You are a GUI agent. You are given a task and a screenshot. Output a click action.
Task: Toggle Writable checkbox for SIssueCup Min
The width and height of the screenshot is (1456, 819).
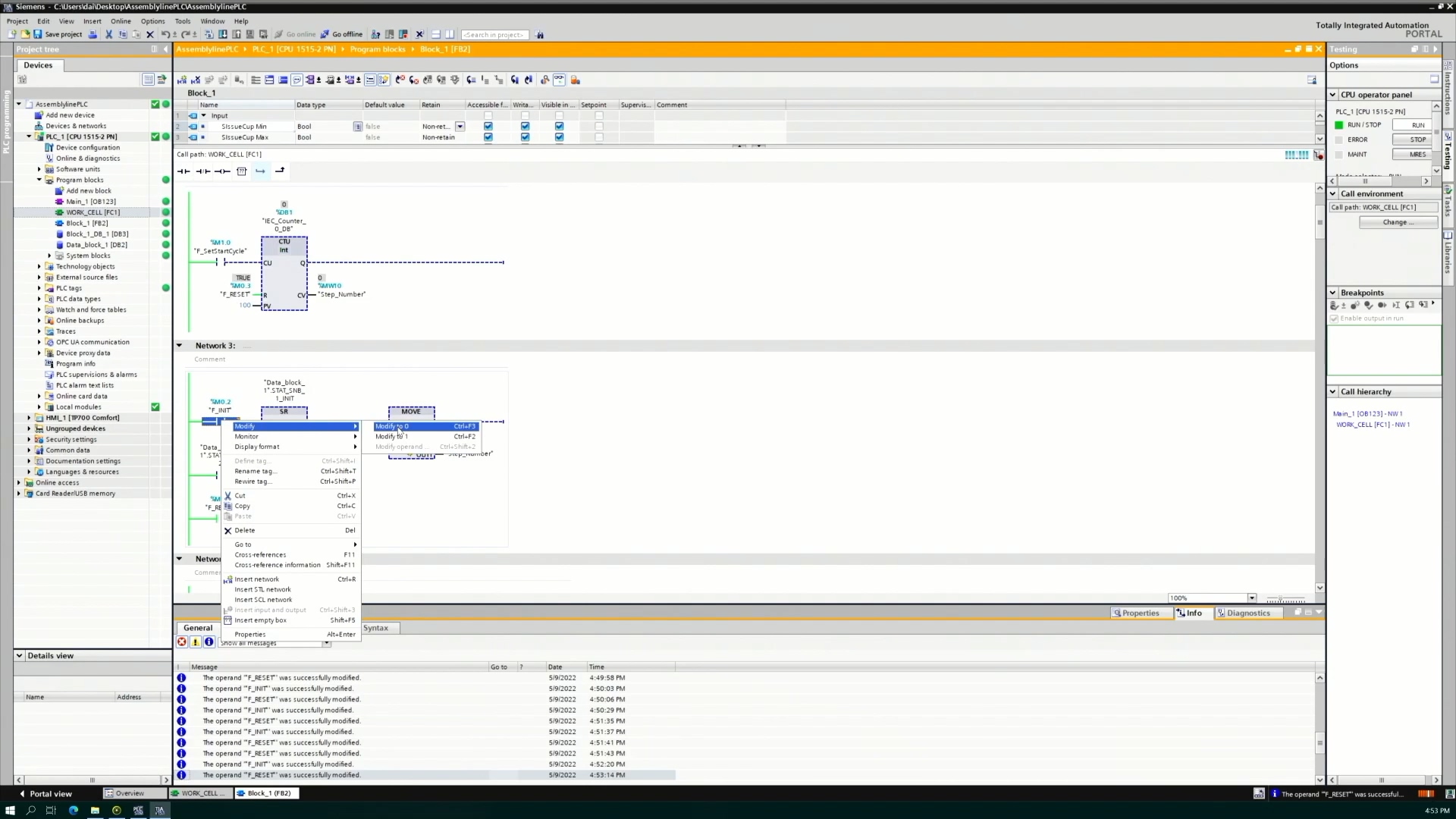click(x=525, y=127)
